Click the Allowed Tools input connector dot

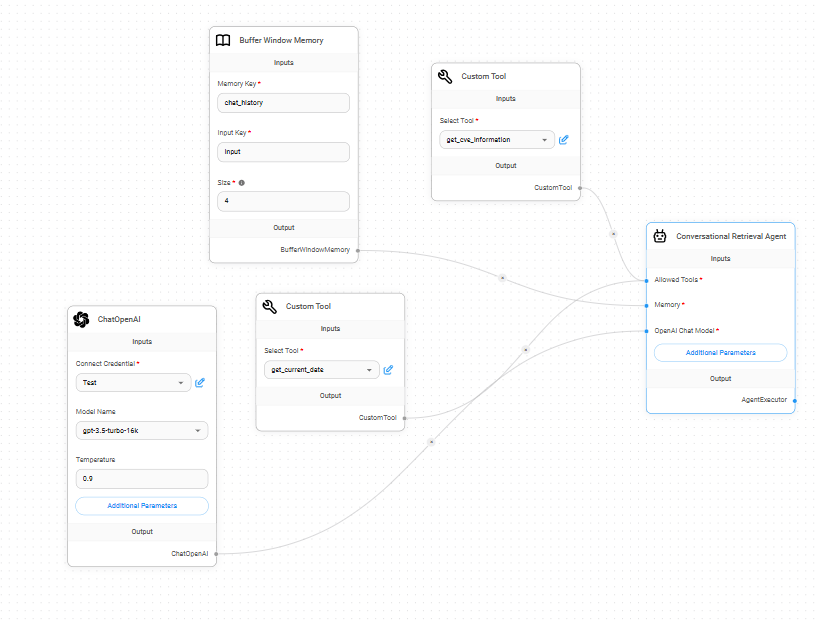click(647, 280)
